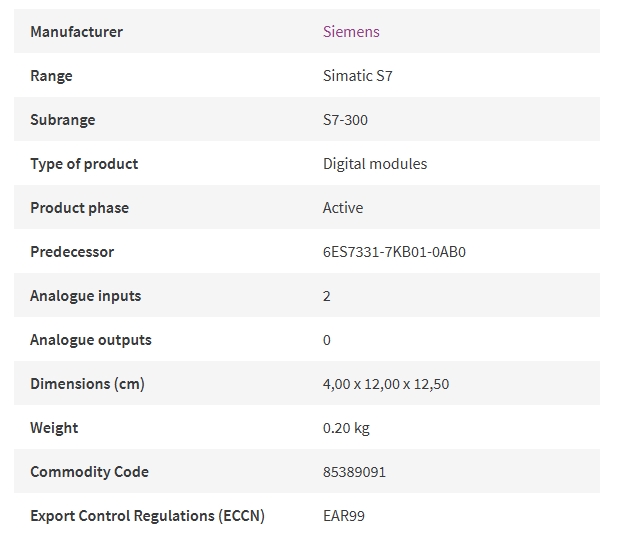Click the Predecessor label
Image resolution: width=619 pixels, height=534 pixels.
point(72,252)
